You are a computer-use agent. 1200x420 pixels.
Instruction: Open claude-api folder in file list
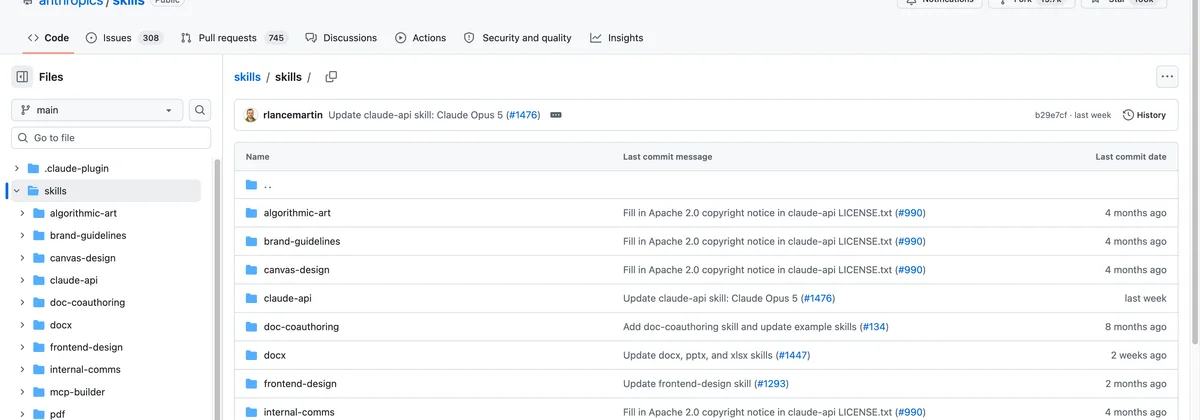coord(288,298)
